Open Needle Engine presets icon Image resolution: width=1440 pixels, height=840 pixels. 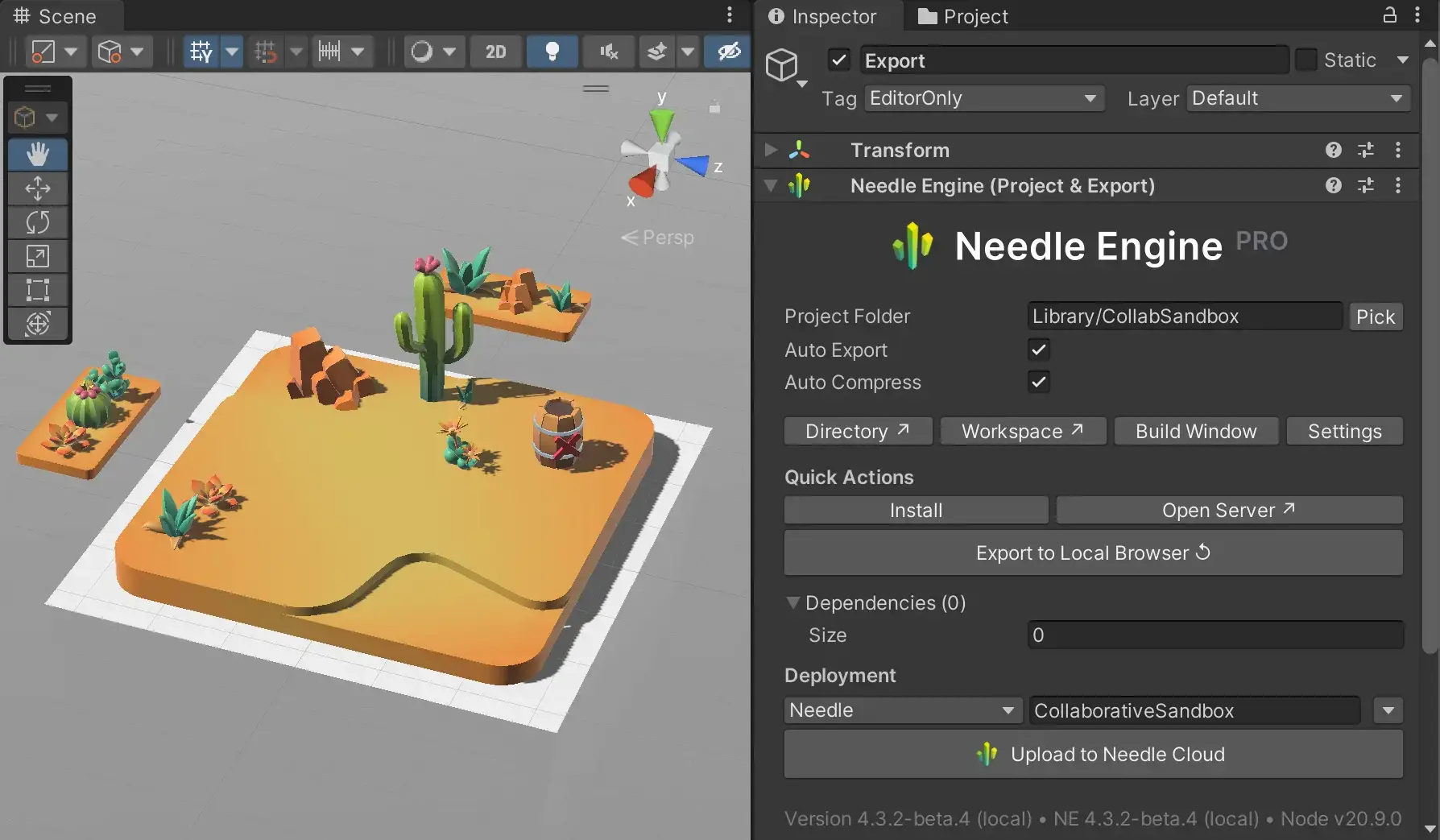1366,185
